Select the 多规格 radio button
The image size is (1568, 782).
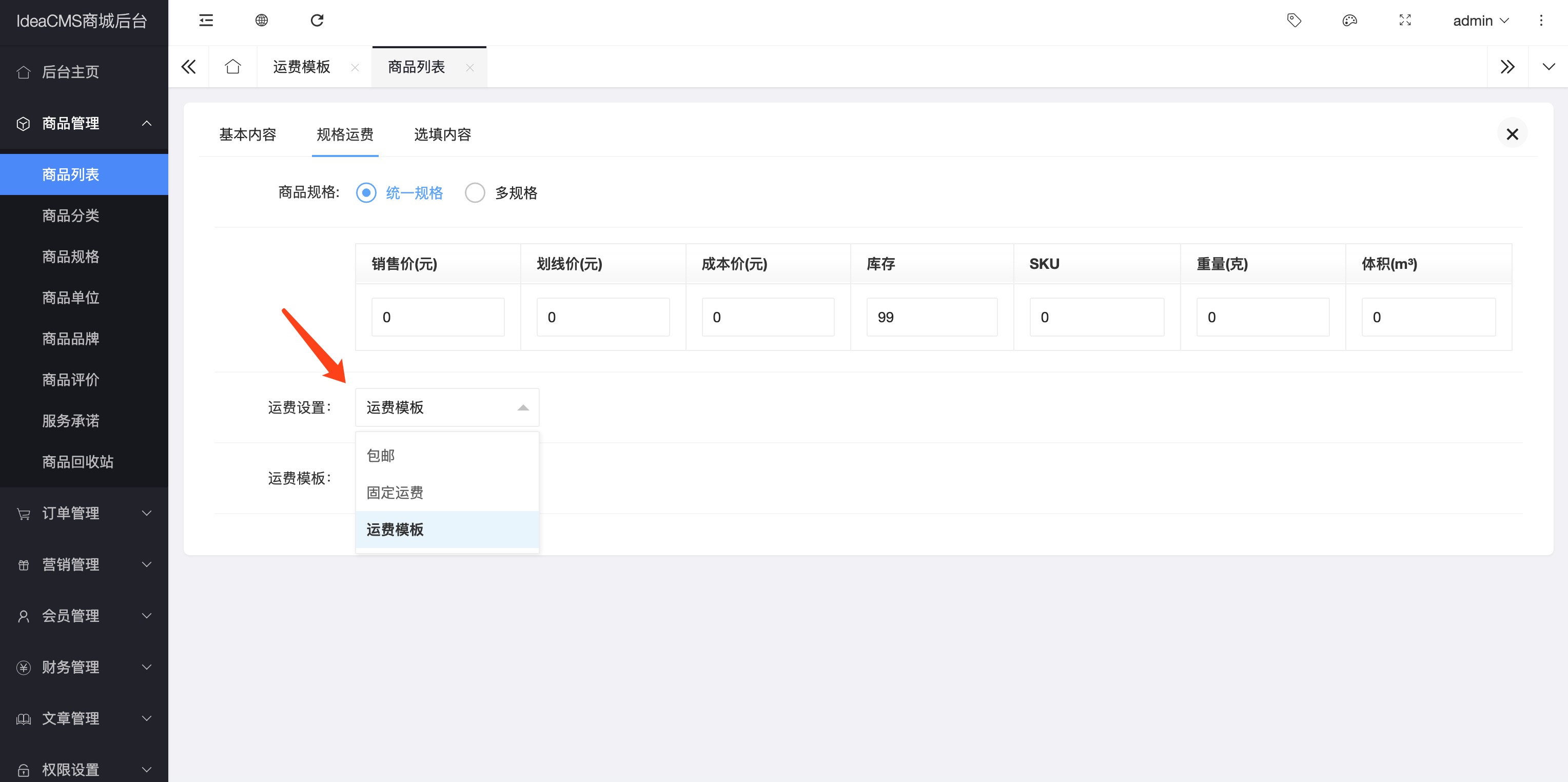(x=475, y=193)
